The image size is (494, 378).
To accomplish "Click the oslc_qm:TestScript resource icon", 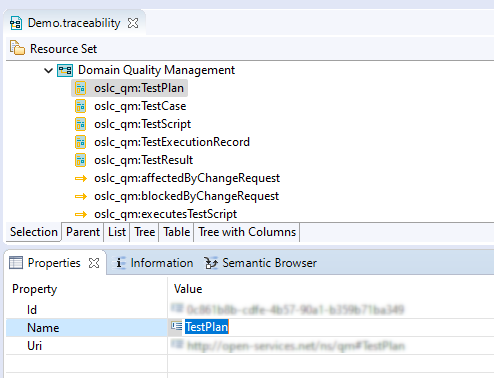I will pyautogui.click(x=80, y=124).
